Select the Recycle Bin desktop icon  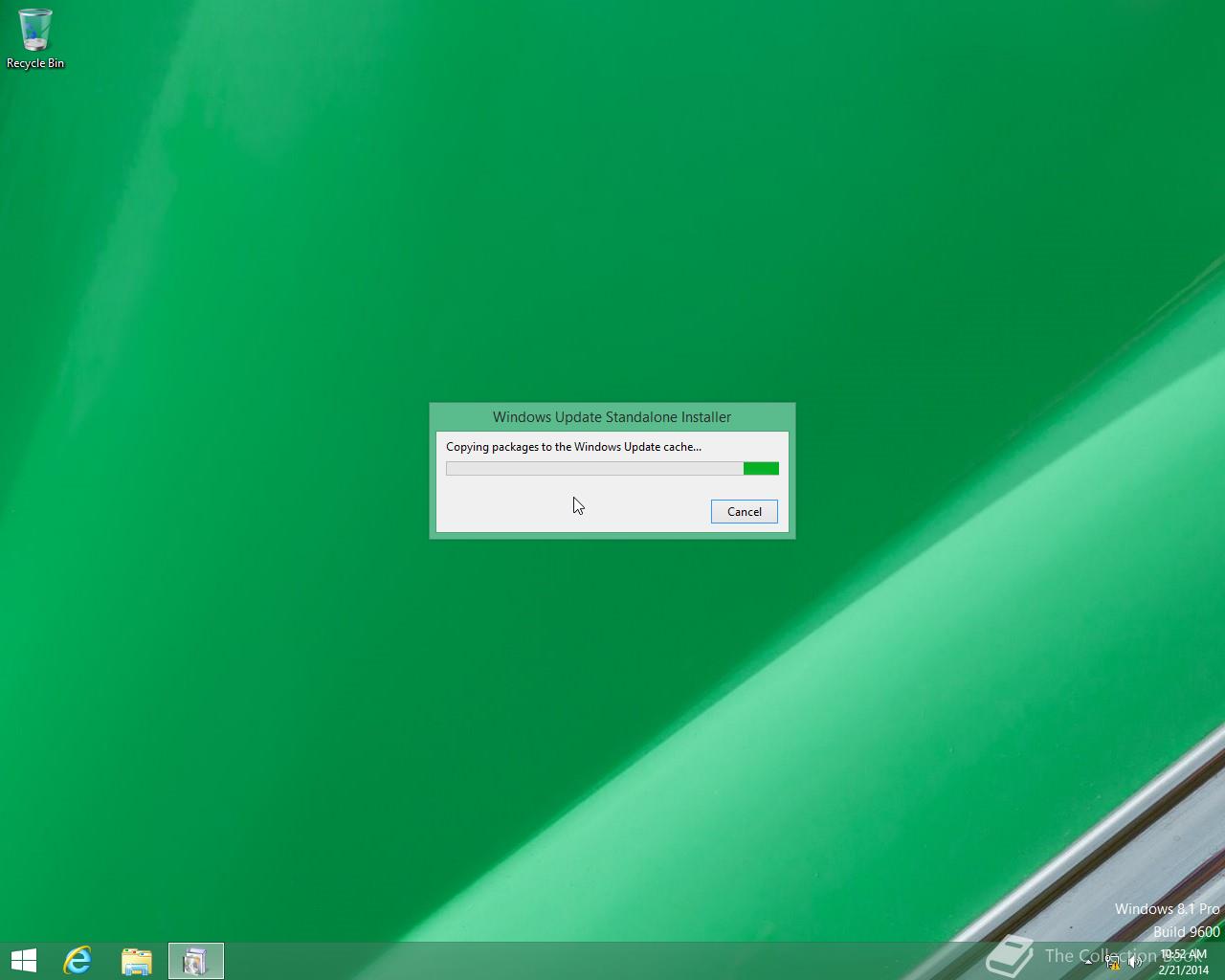tap(35, 38)
